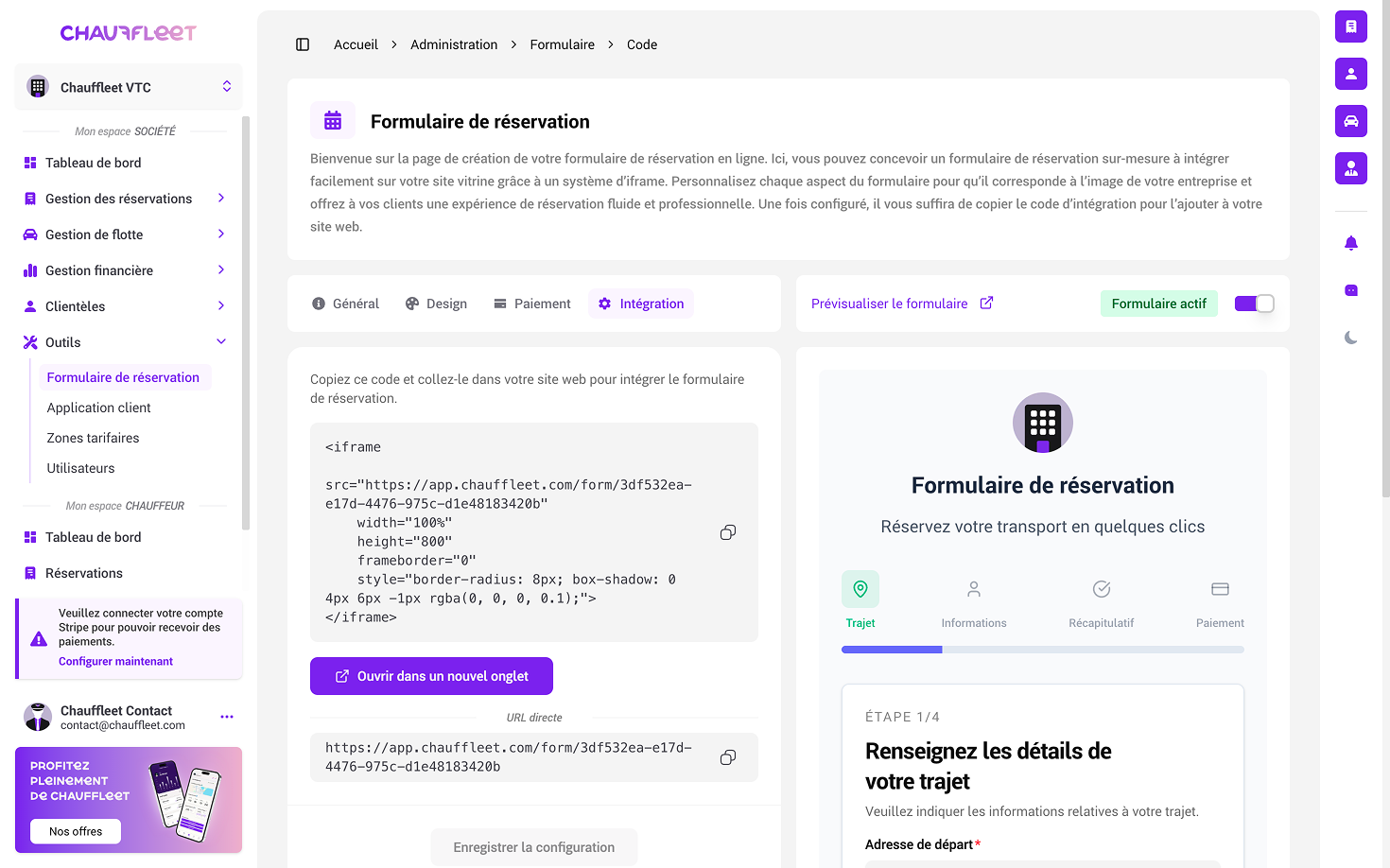The height and width of the screenshot is (868, 1390).
Task: Open the chat support icon
Action: [1350, 290]
